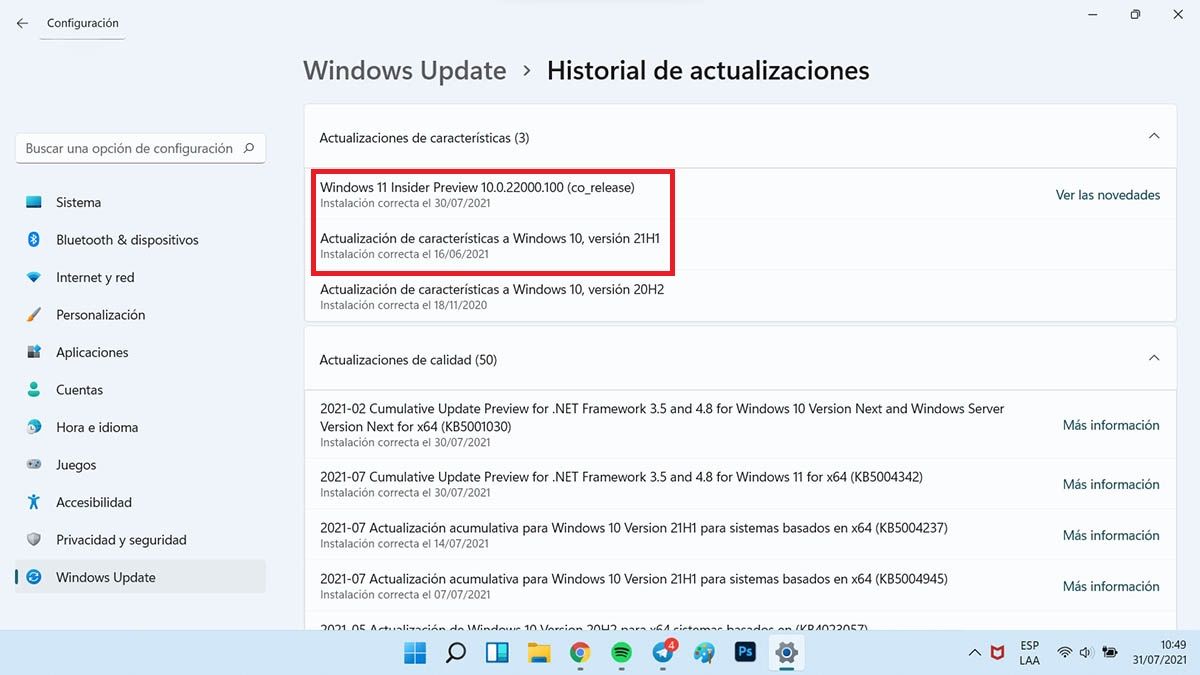Open the clock and date flyout
Screen dimensions: 1200x675
[x=1160, y=653]
